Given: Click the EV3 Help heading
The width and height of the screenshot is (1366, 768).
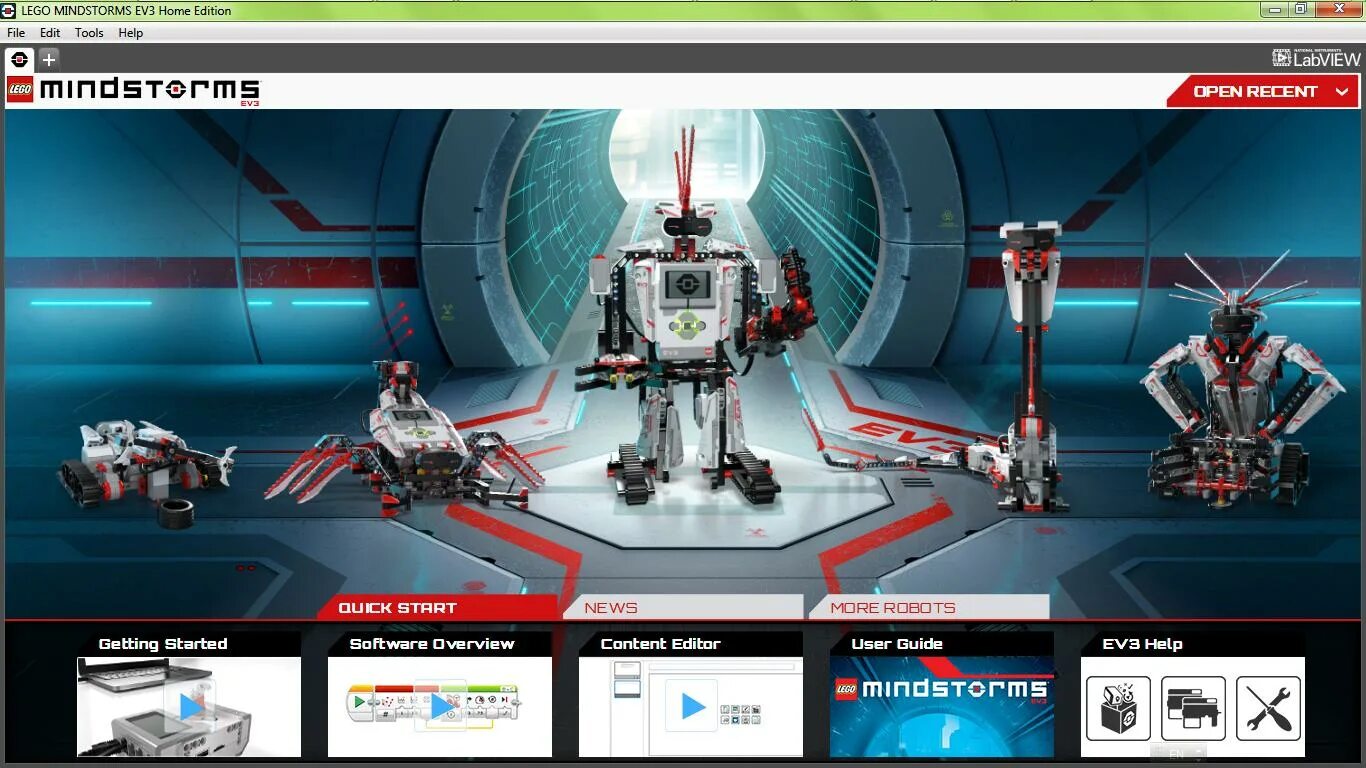Looking at the screenshot, I should tap(1142, 644).
